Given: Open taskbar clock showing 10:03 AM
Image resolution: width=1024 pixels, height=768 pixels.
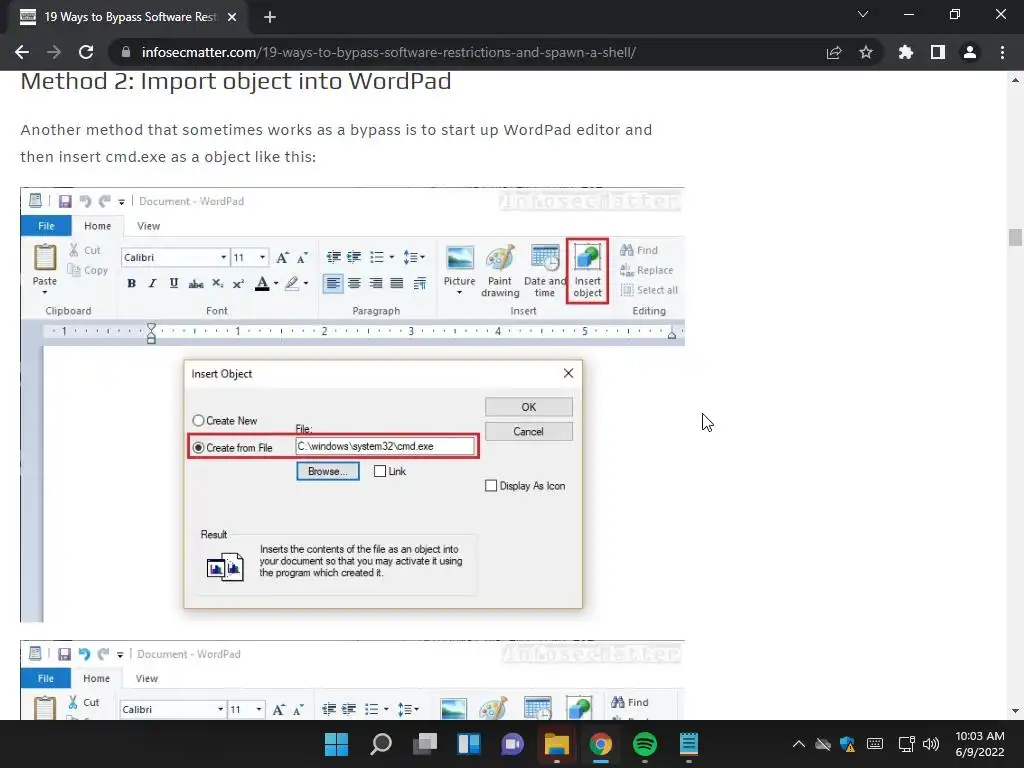Looking at the screenshot, I should coord(980,744).
